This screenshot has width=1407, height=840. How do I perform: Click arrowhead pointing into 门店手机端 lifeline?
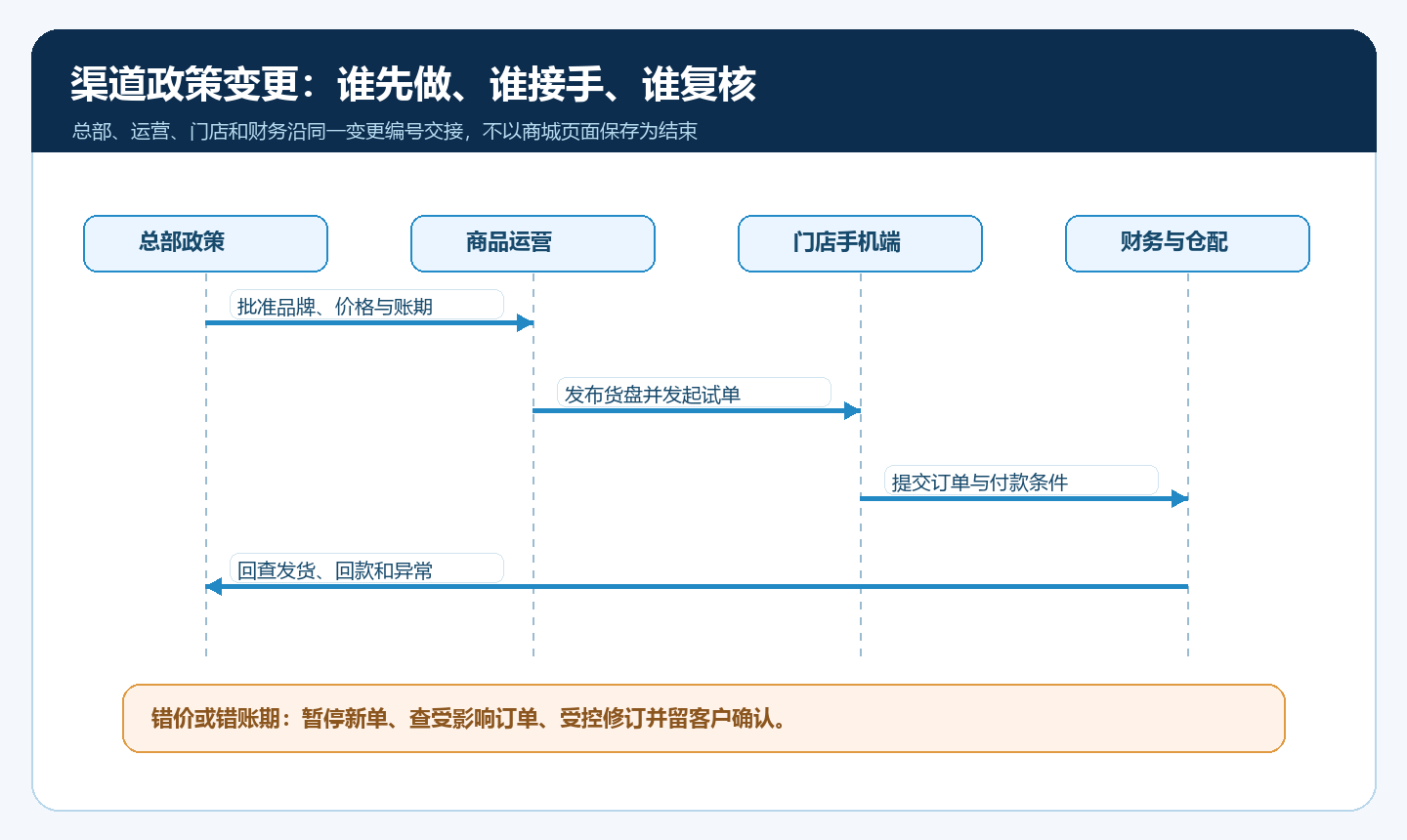(x=852, y=410)
